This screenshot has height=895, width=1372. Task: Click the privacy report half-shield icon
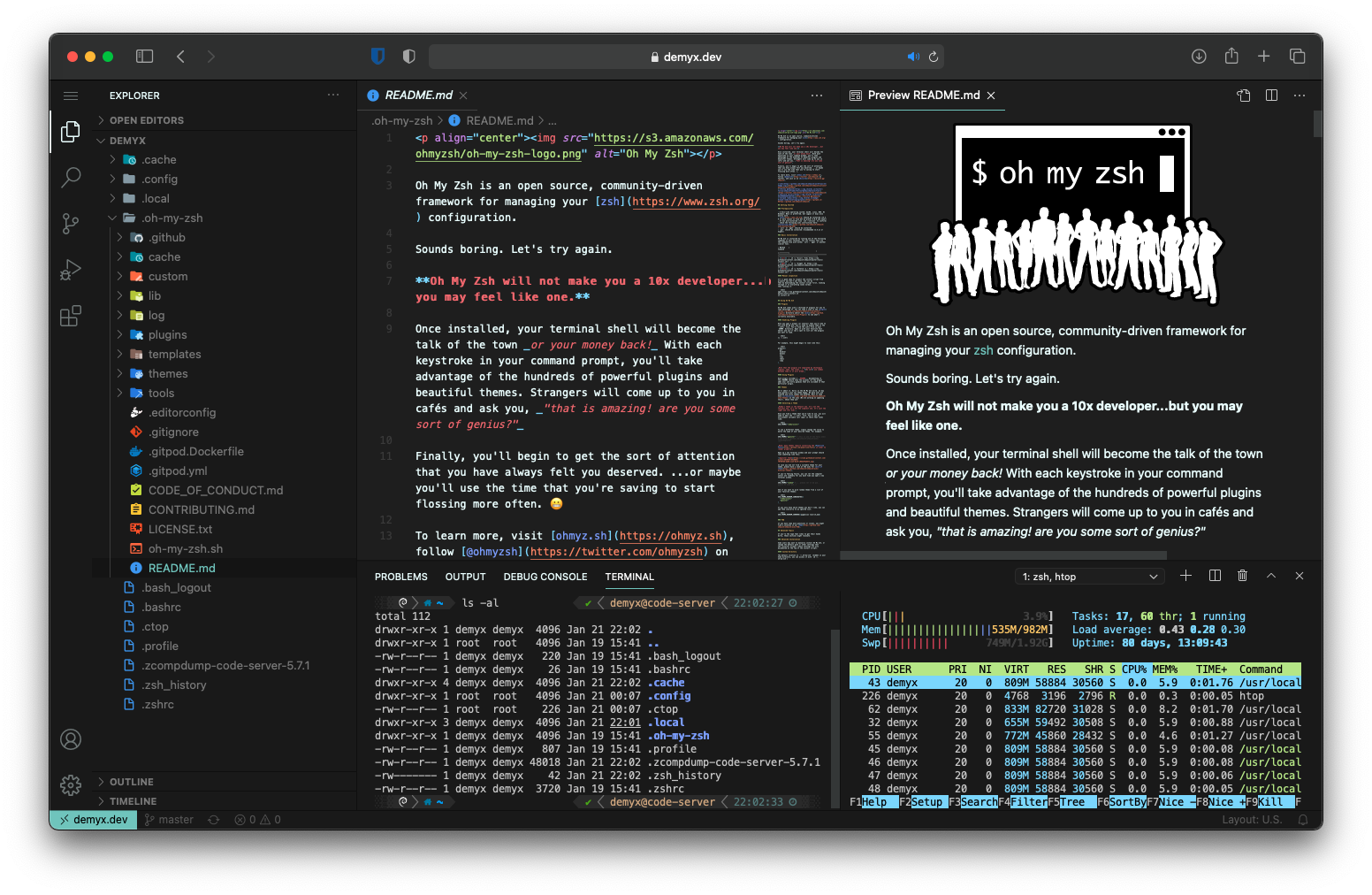[x=408, y=57]
